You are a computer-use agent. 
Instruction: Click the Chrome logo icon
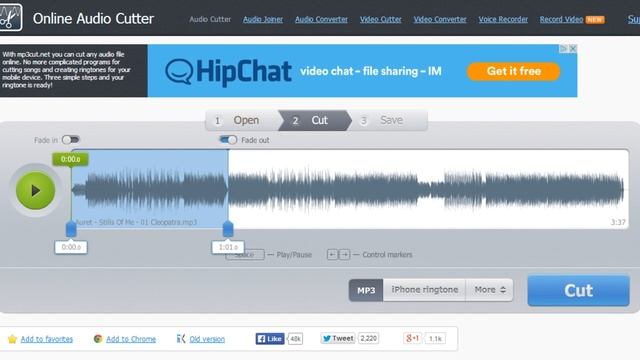98,338
